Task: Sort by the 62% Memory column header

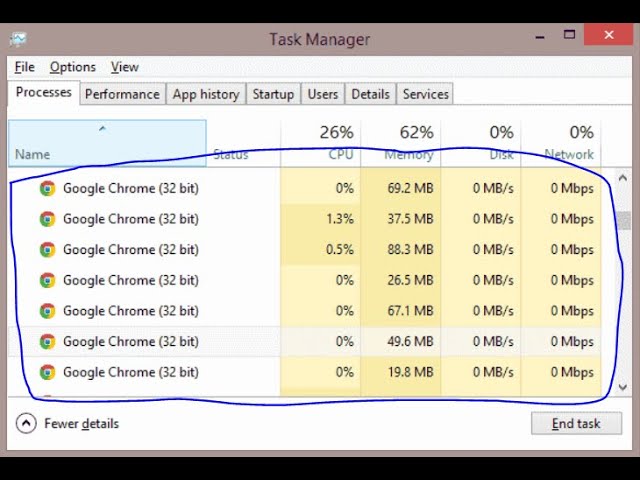Action: point(400,143)
